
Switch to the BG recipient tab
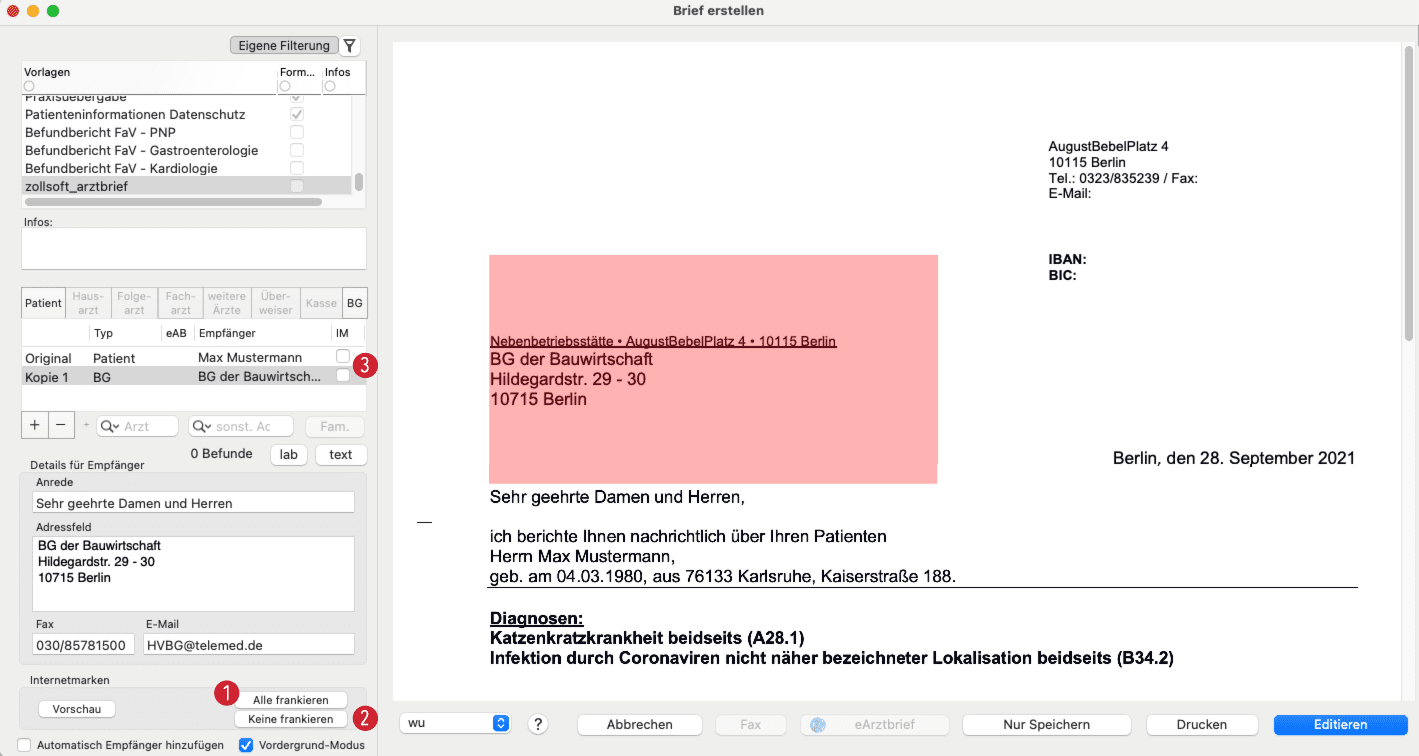[x=354, y=303]
